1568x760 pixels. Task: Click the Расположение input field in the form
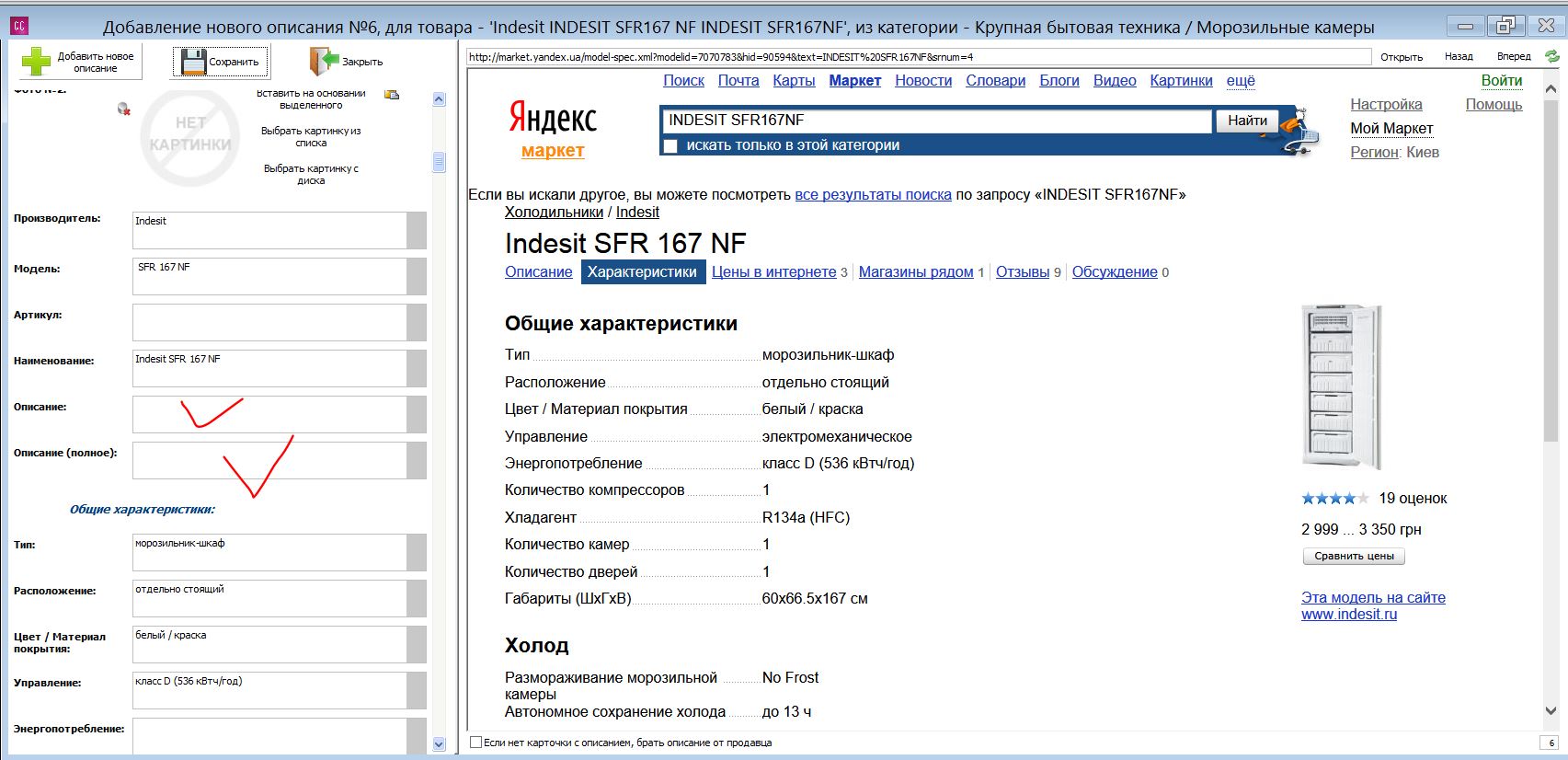click(269, 598)
